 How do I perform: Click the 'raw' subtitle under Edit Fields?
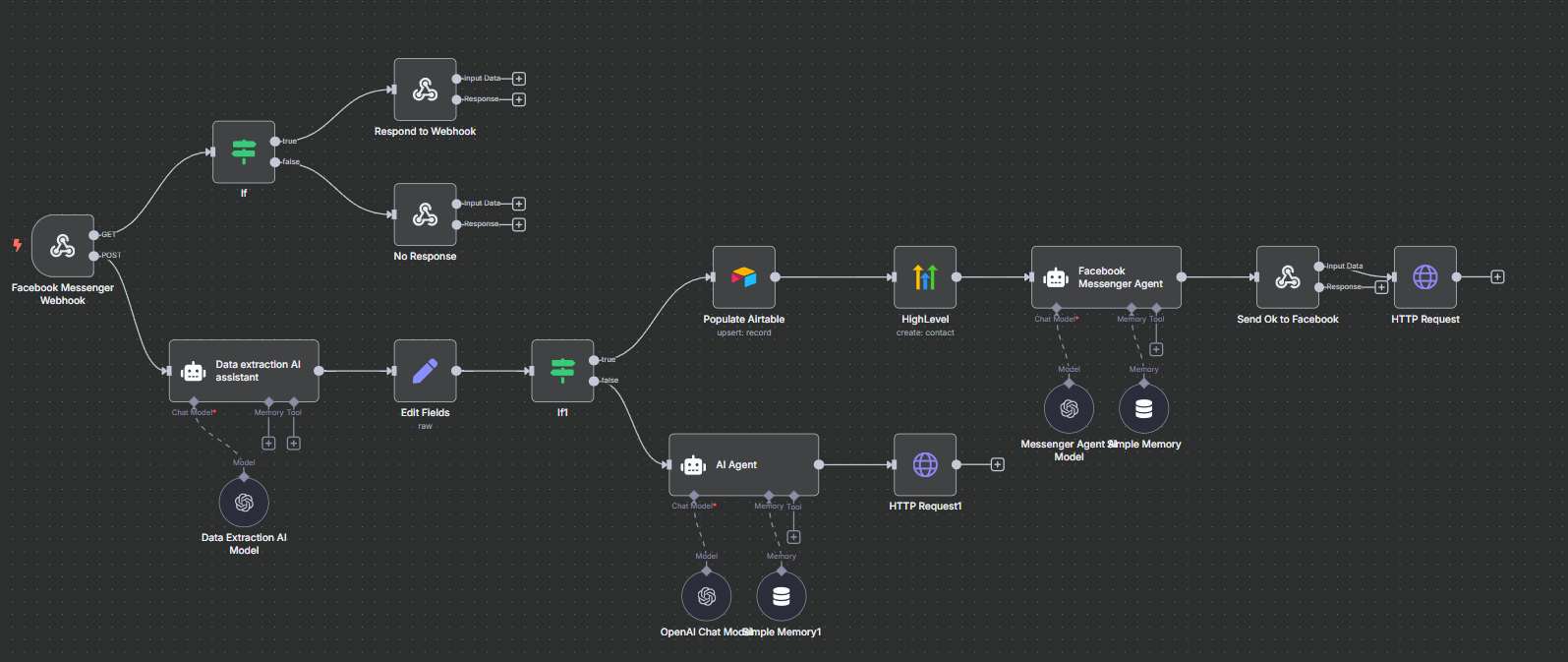pyautogui.click(x=425, y=427)
